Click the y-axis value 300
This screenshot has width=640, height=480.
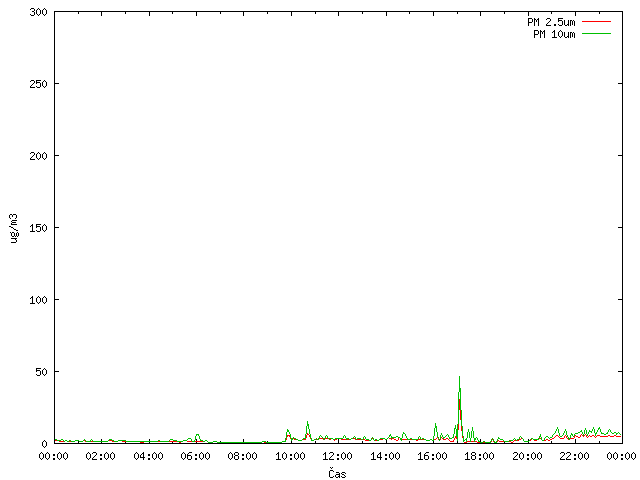coord(38,12)
